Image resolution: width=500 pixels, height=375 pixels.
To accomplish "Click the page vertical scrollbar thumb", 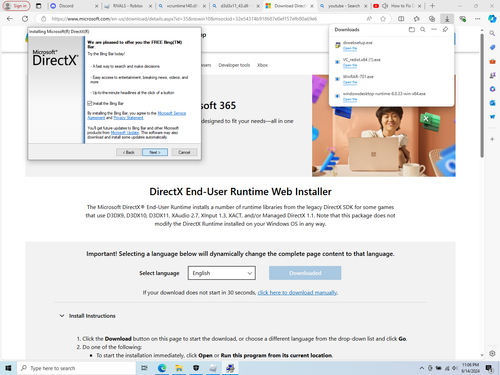I will coord(482,95).
